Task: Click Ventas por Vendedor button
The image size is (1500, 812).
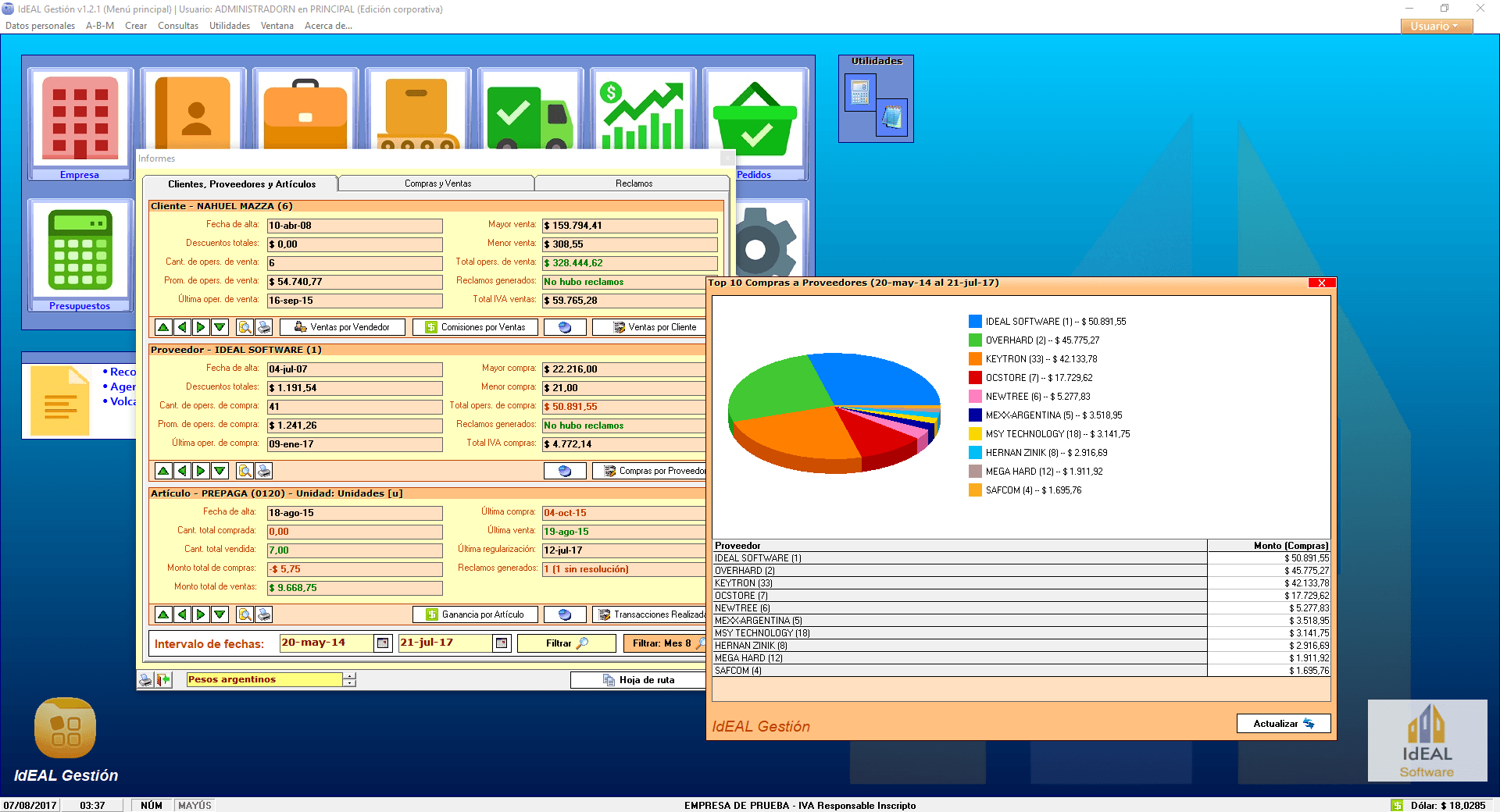Action: 342,327
